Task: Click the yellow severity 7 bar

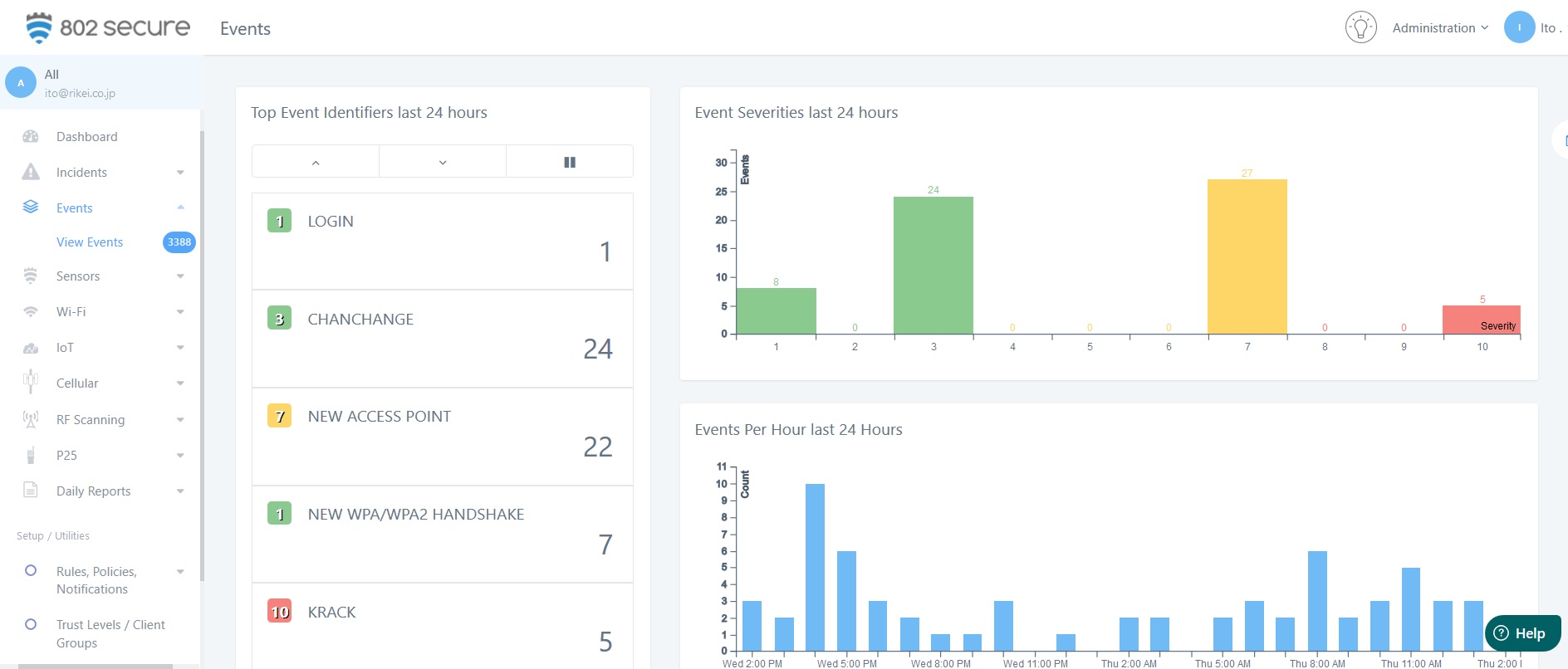Action: coord(1247,257)
